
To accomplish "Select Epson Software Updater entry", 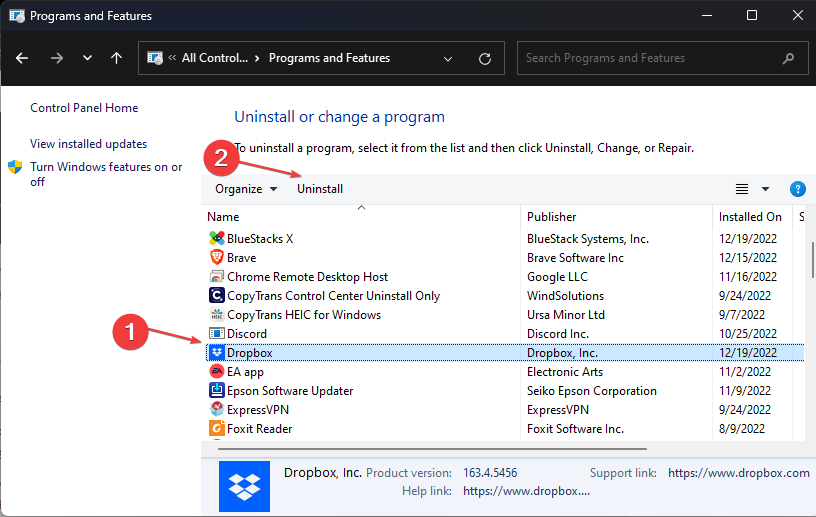I will click(x=290, y=390).
